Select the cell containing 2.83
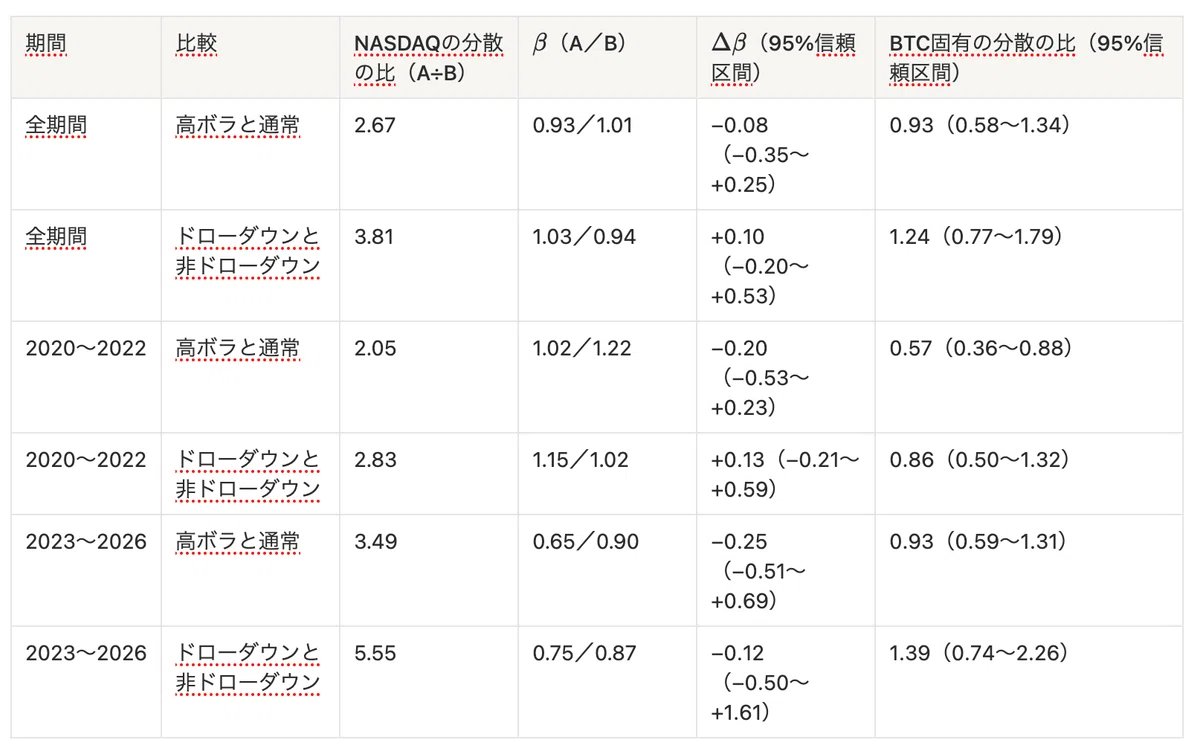Viewport: 1200px width, 754px height. click(429, 474)
